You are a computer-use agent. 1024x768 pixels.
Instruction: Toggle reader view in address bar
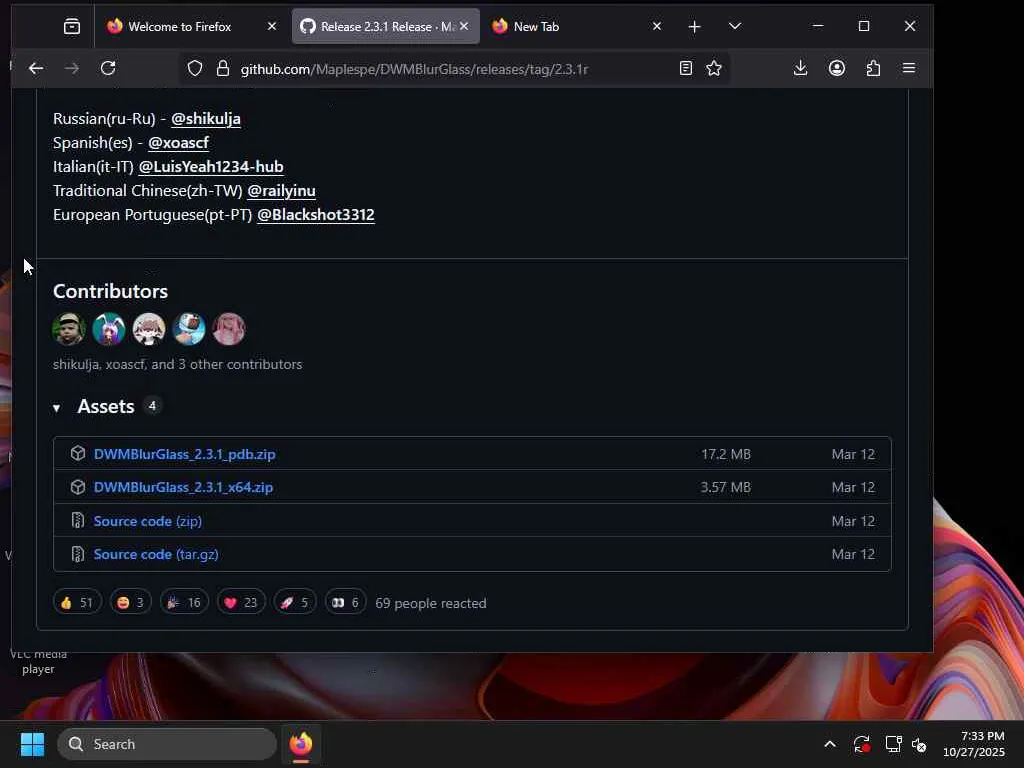click(x=686, y=69)
